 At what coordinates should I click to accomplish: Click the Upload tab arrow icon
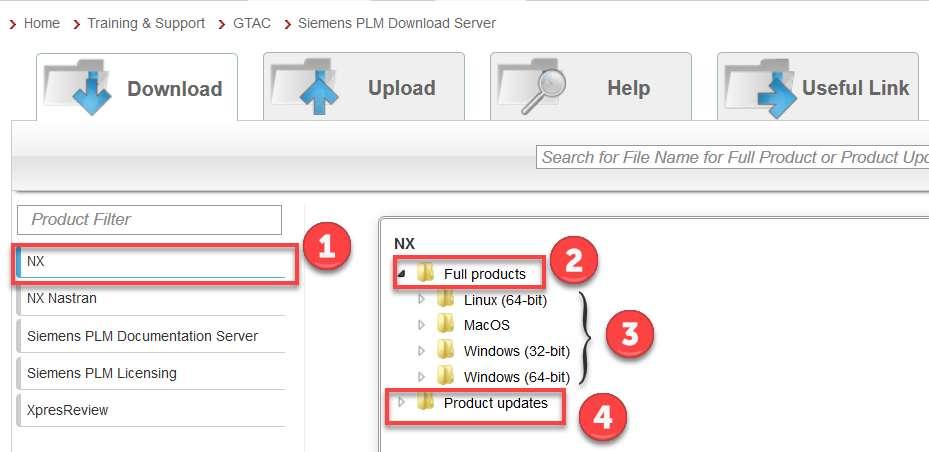(x=305, y=86)
